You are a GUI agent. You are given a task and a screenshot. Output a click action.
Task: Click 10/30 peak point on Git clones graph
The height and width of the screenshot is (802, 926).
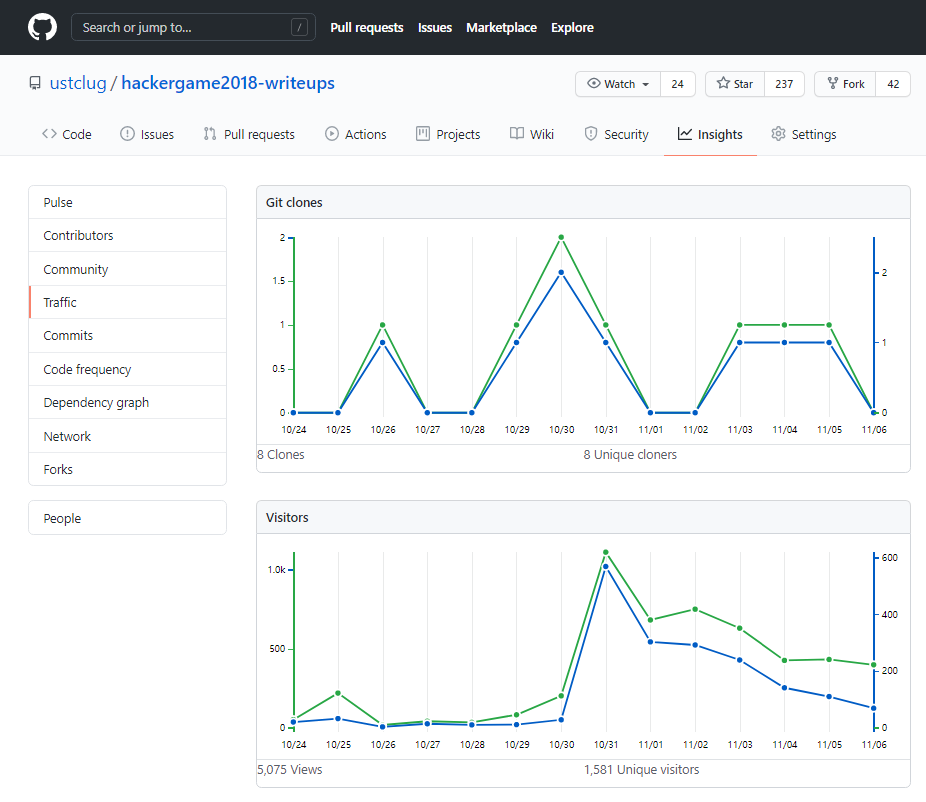click(561, 237)
